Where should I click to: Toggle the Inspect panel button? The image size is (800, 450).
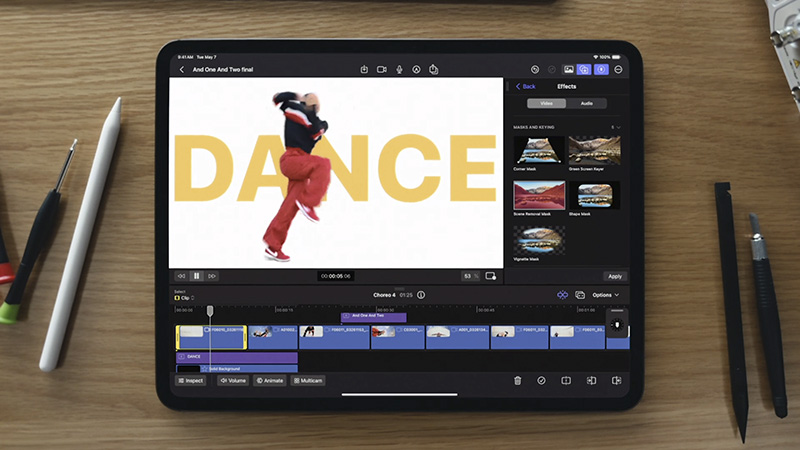(x=191, y=380)
